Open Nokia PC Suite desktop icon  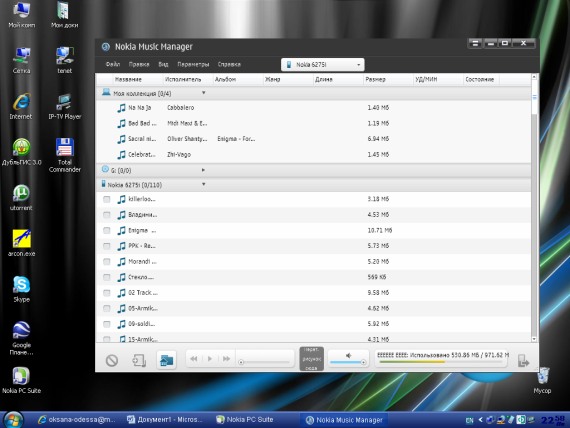[21, 380]
